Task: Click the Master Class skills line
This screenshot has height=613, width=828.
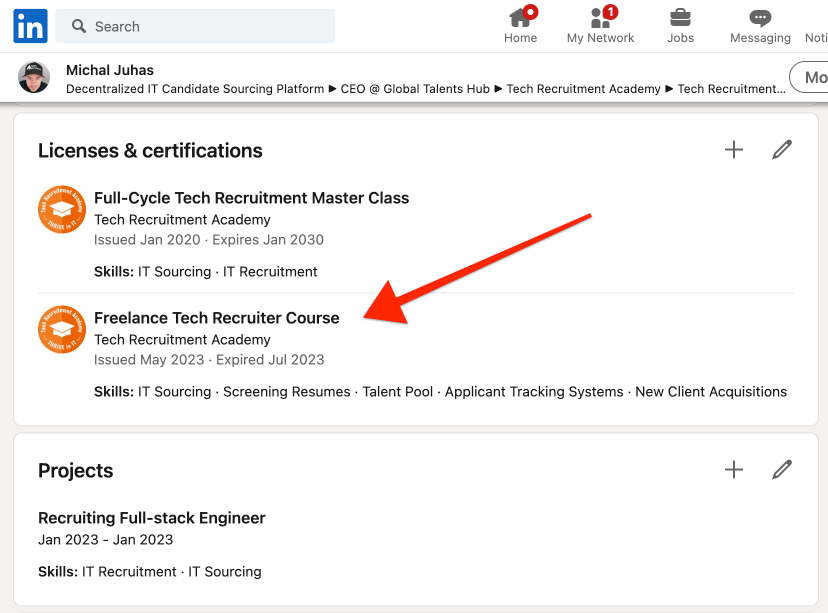Action: click(205, 271)
